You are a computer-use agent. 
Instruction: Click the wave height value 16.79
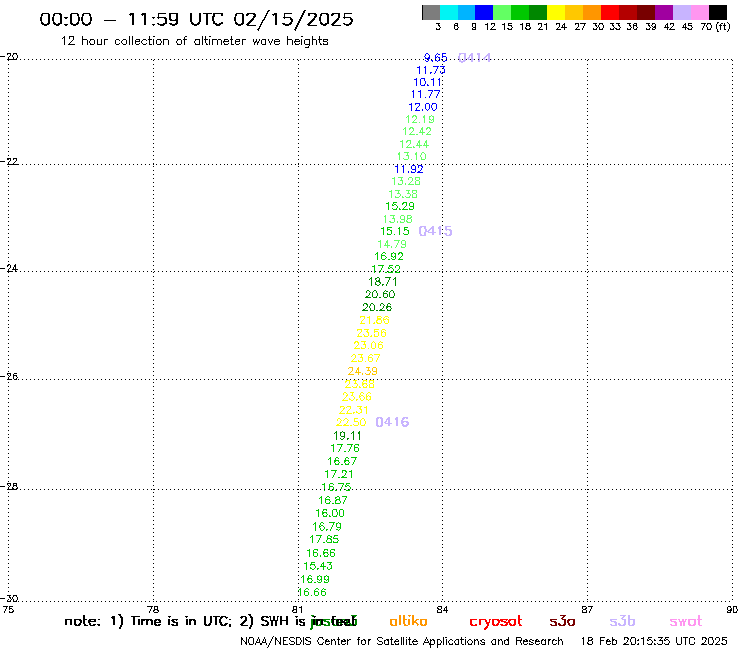tap(327, 526)
